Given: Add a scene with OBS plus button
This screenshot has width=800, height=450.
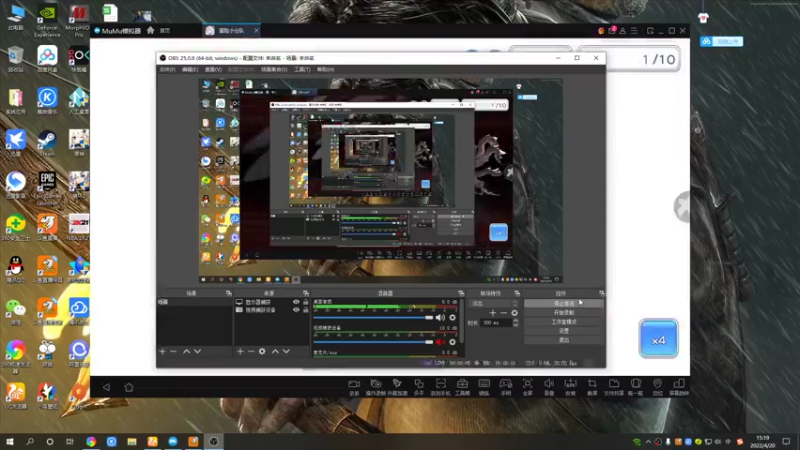Looking at the screenshot, I should [x=162, y=352].
